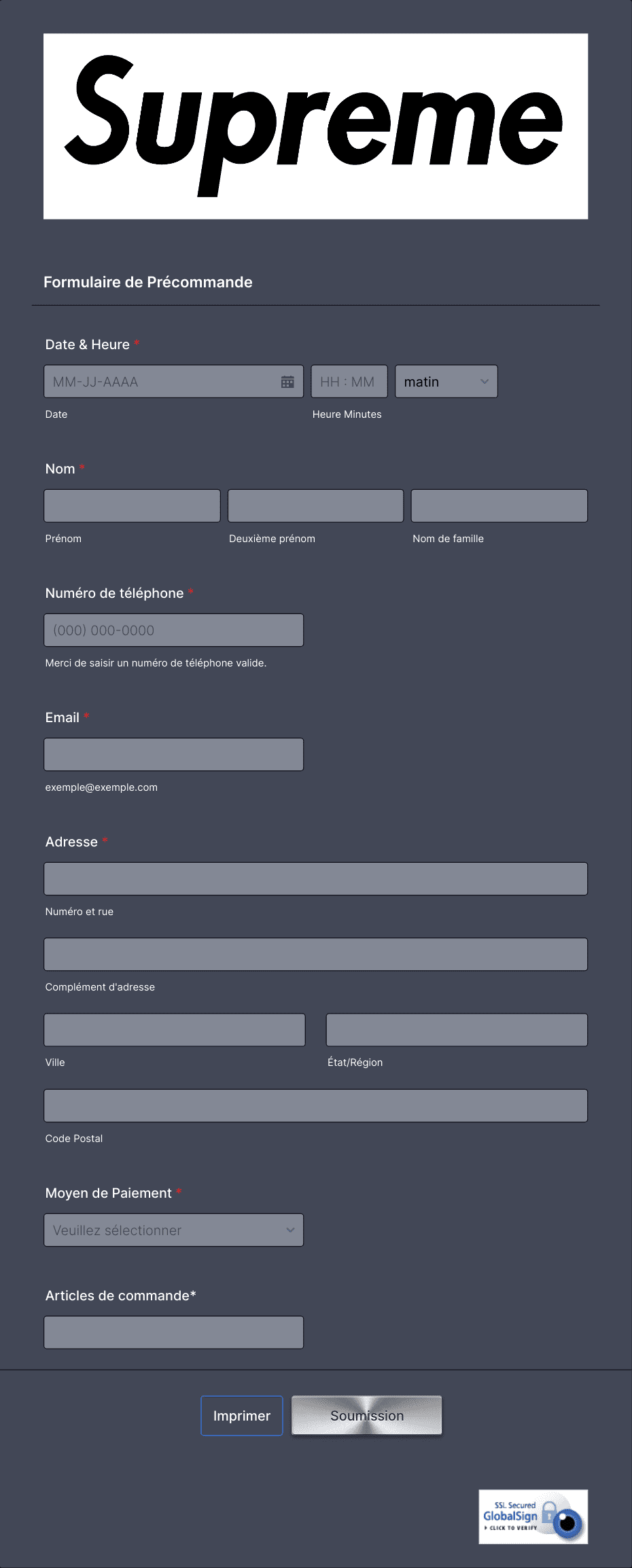Image resolution: width=632 pixels, height=1568 pixels.
Task: Click the Nom de famille input field
Action: (499, 506)
